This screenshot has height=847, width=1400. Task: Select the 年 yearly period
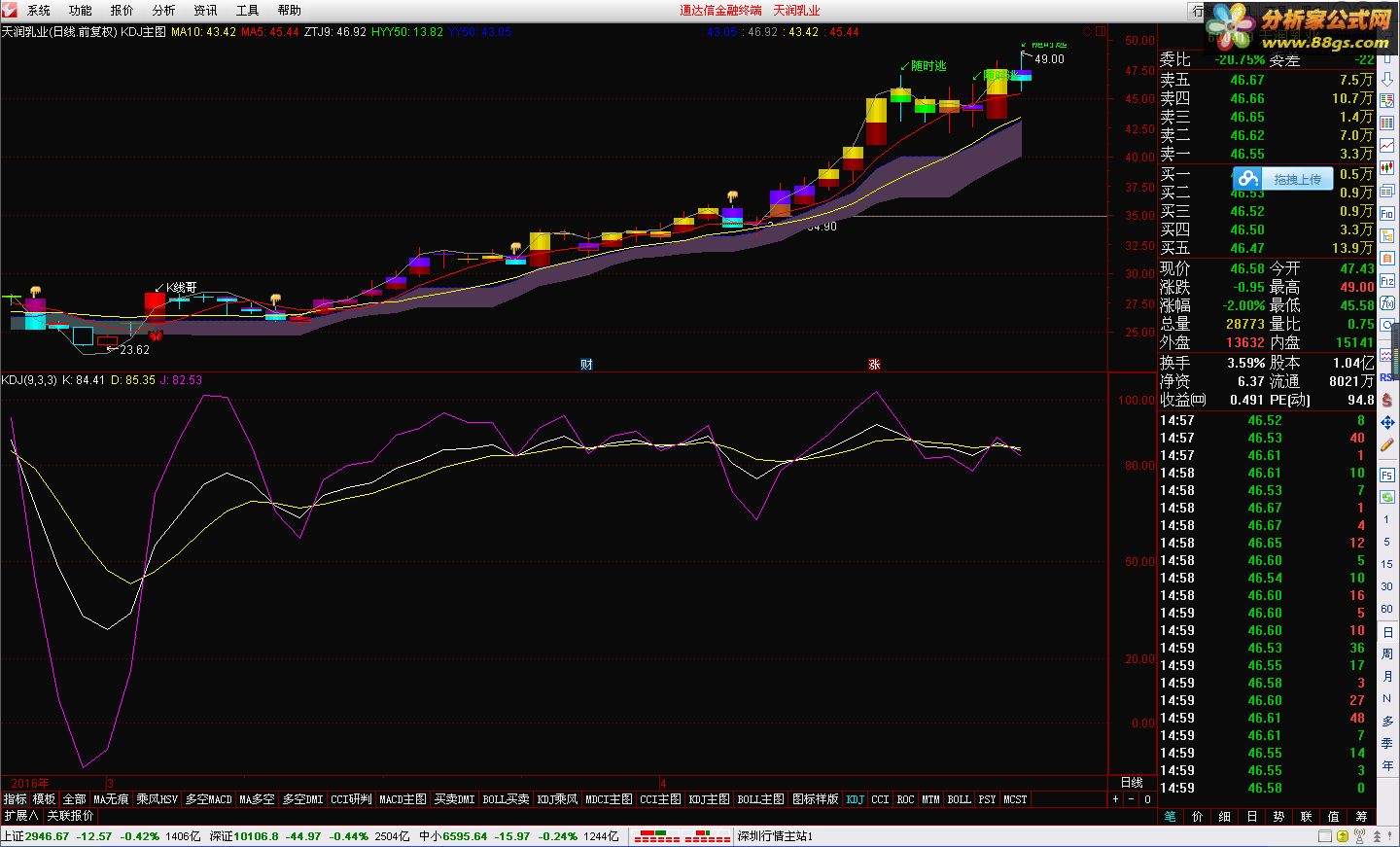(x=1387, y=766)
